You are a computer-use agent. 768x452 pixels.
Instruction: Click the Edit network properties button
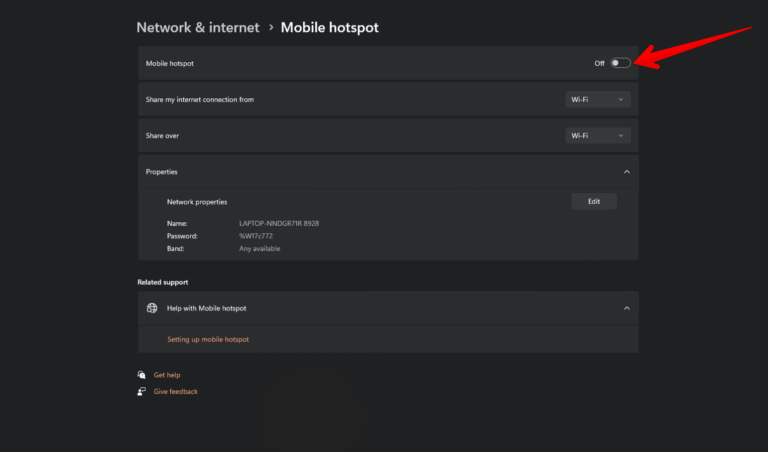(x=594, y=201)
